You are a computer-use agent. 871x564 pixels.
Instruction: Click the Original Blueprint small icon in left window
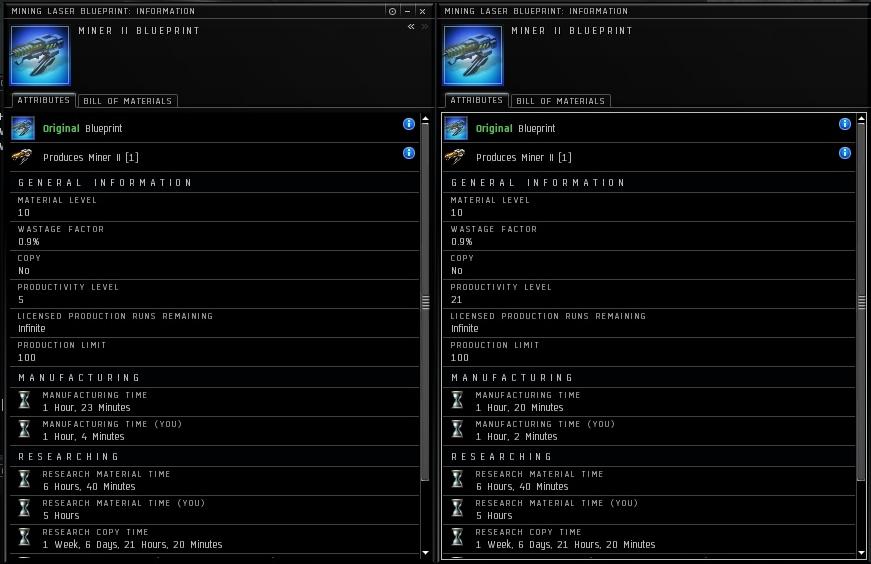click(x=23, y=128)
